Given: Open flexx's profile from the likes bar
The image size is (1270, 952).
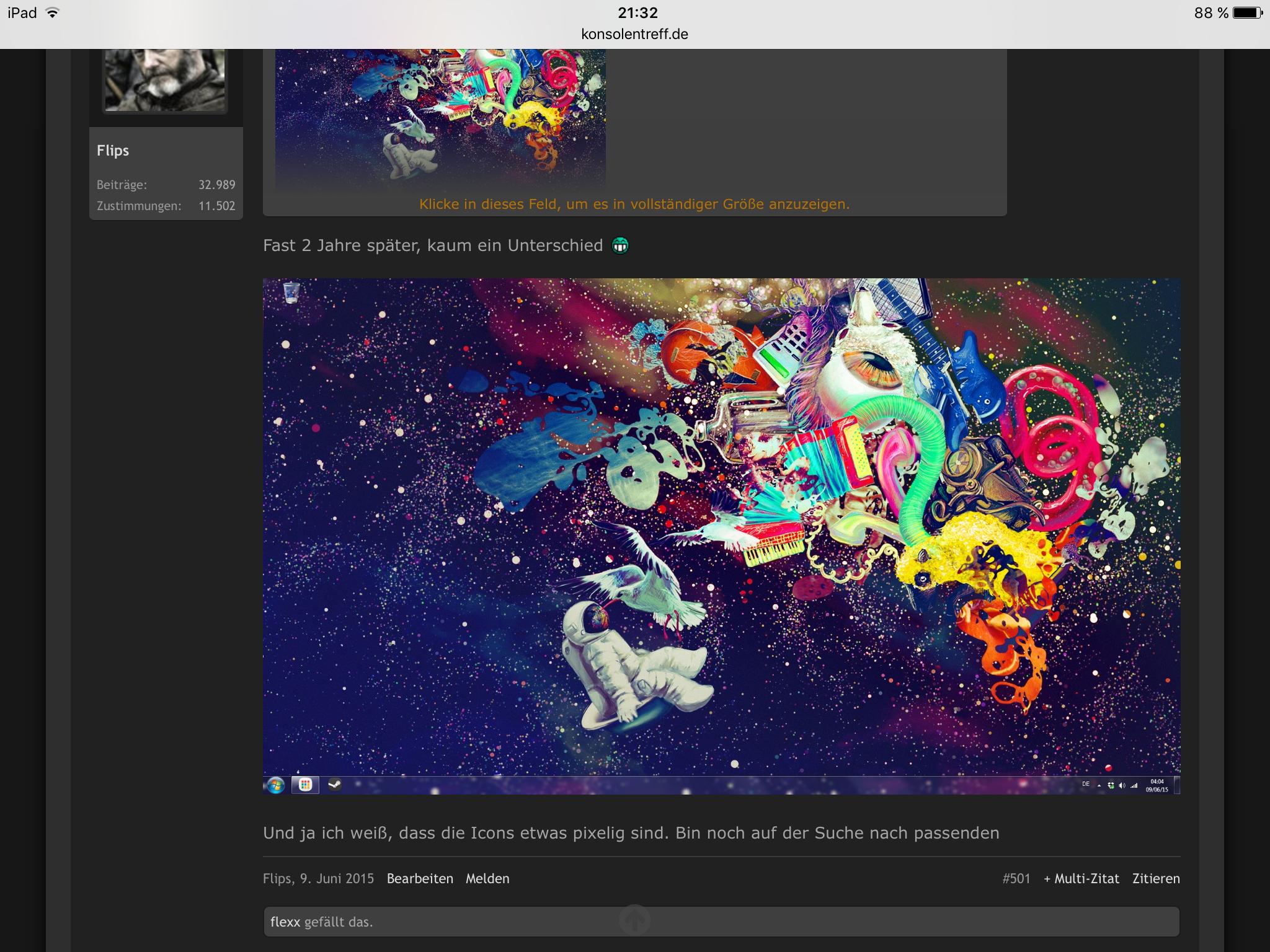Looking at the screenshot, I should coord(285,922).
